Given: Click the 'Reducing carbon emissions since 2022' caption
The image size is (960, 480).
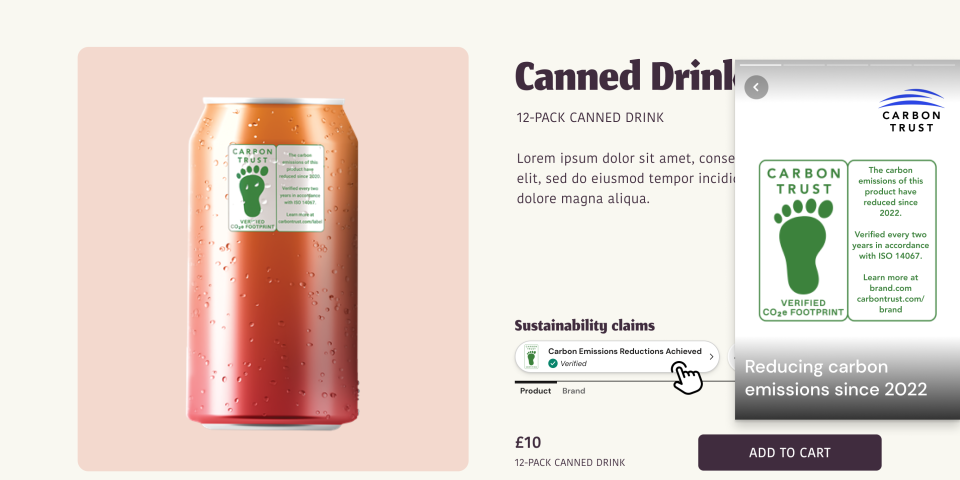Looking at the screenshot, I should (836, 378).
